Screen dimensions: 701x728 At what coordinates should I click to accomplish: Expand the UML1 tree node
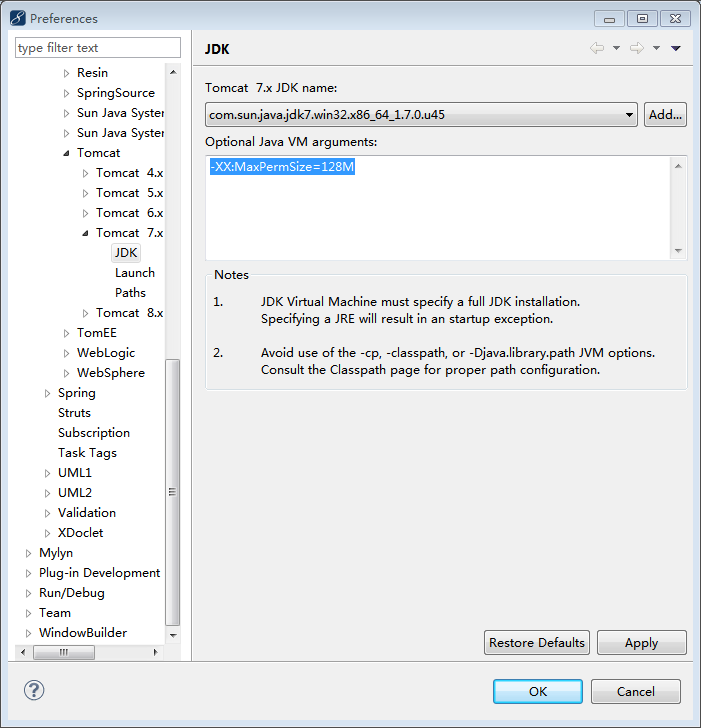pyautogui.click(x=47, y=473)
